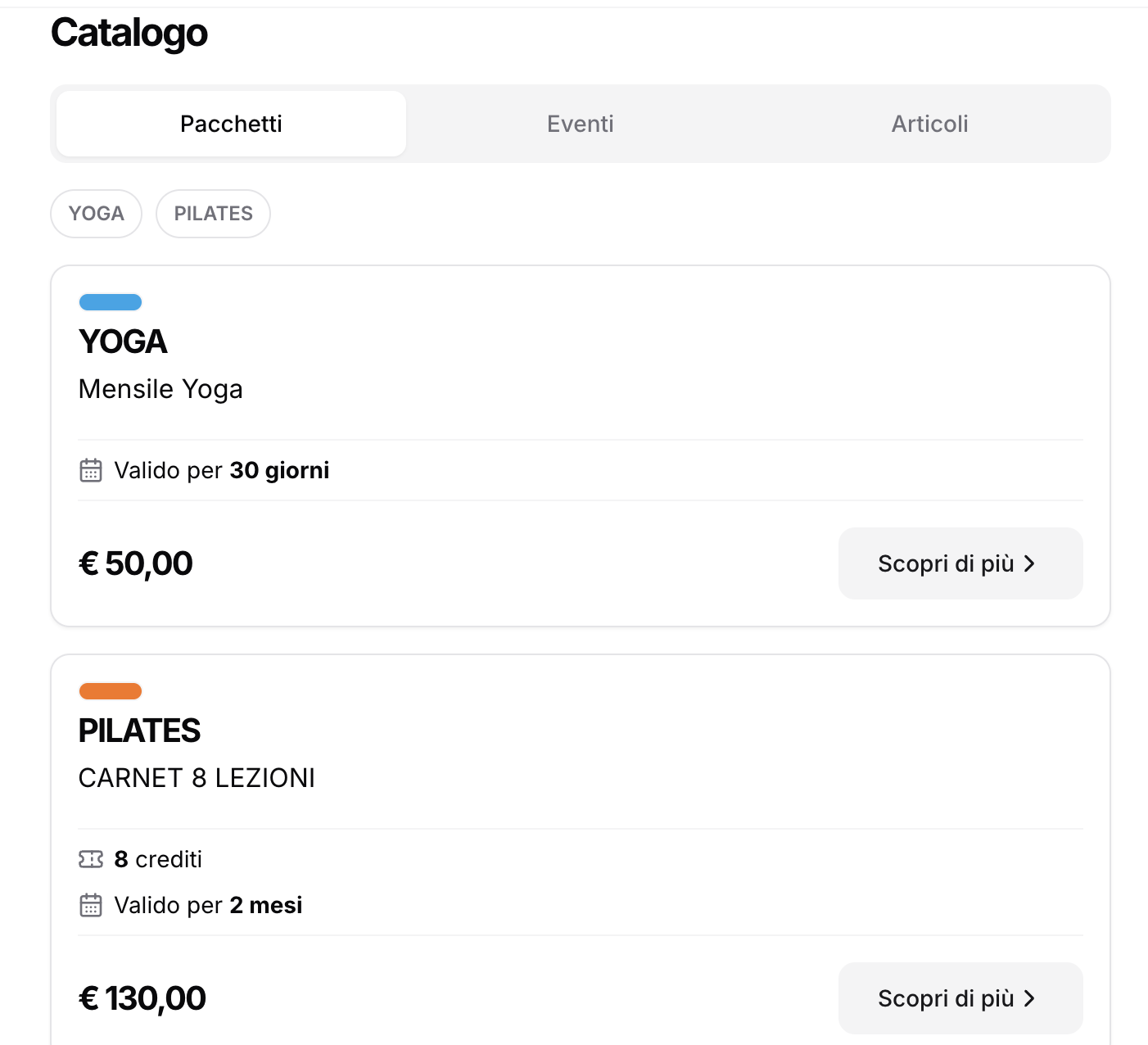
Task: Click the € 130,00 price
Action: click(142, 998)
